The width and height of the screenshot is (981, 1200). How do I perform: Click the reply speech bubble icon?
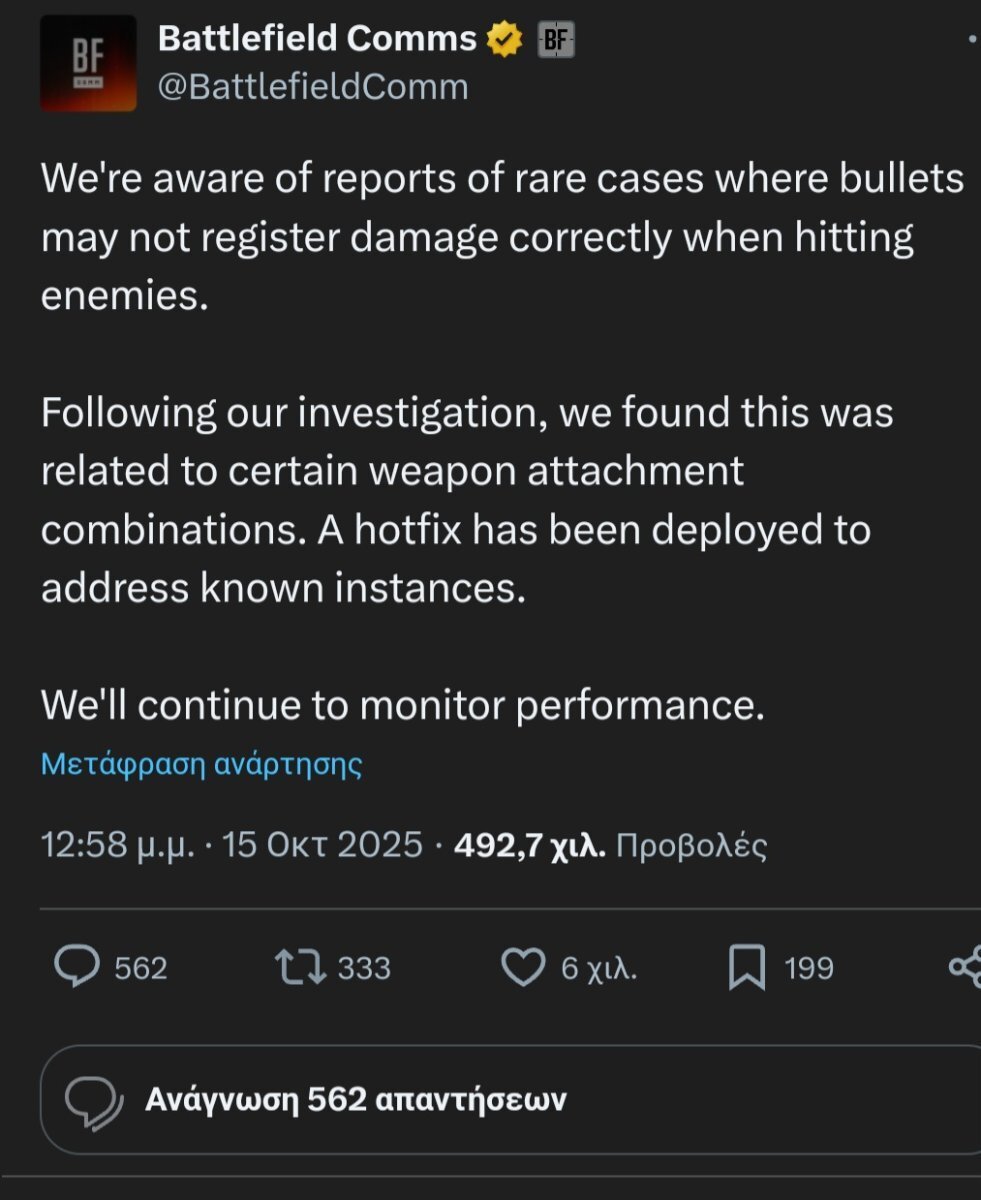pos(76,967)
